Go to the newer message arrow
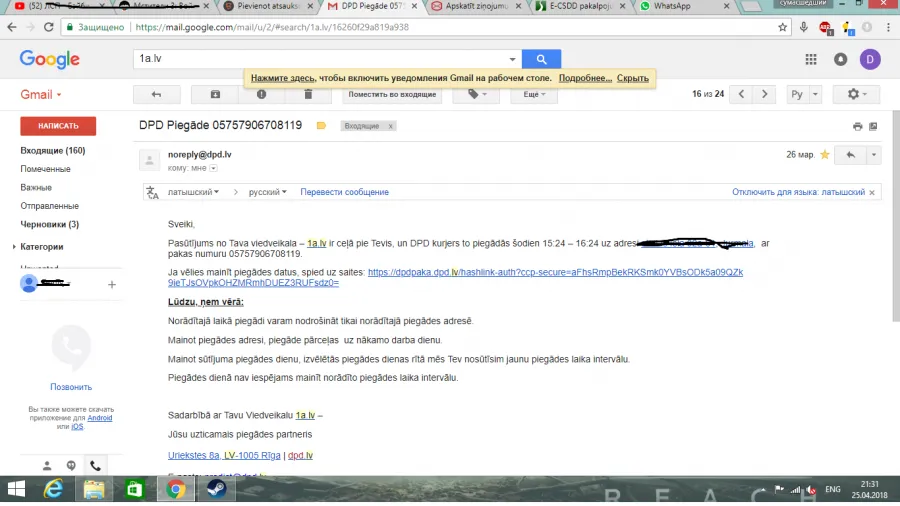 pos(741,94)
